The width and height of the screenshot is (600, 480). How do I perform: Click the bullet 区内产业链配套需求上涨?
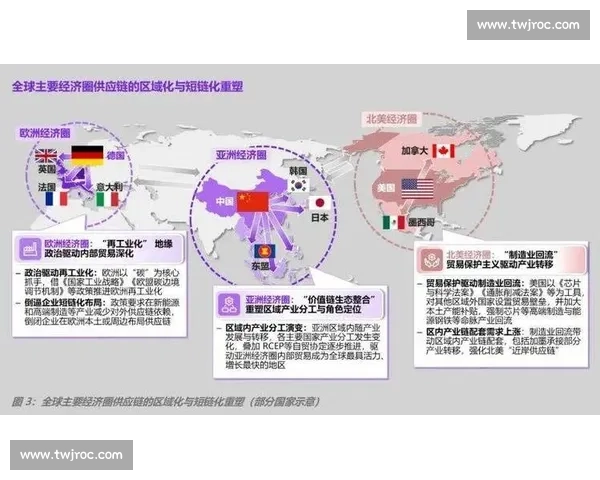[x=473, y=331]
